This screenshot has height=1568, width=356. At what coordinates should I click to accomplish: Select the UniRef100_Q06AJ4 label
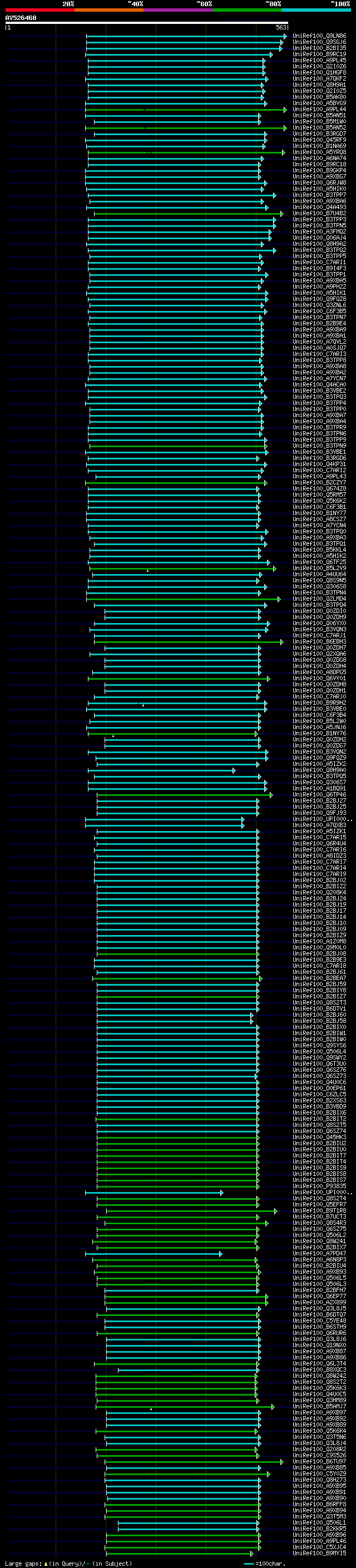(319, 238)
